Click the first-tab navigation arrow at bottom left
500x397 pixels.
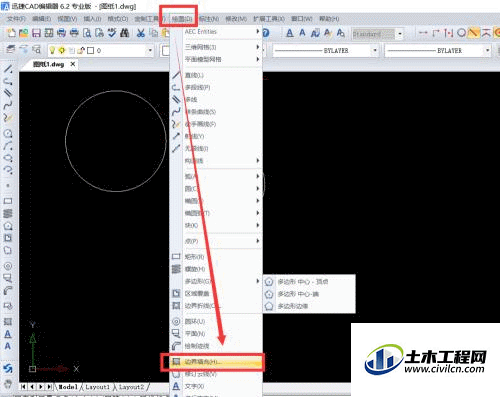click(23, 387)
